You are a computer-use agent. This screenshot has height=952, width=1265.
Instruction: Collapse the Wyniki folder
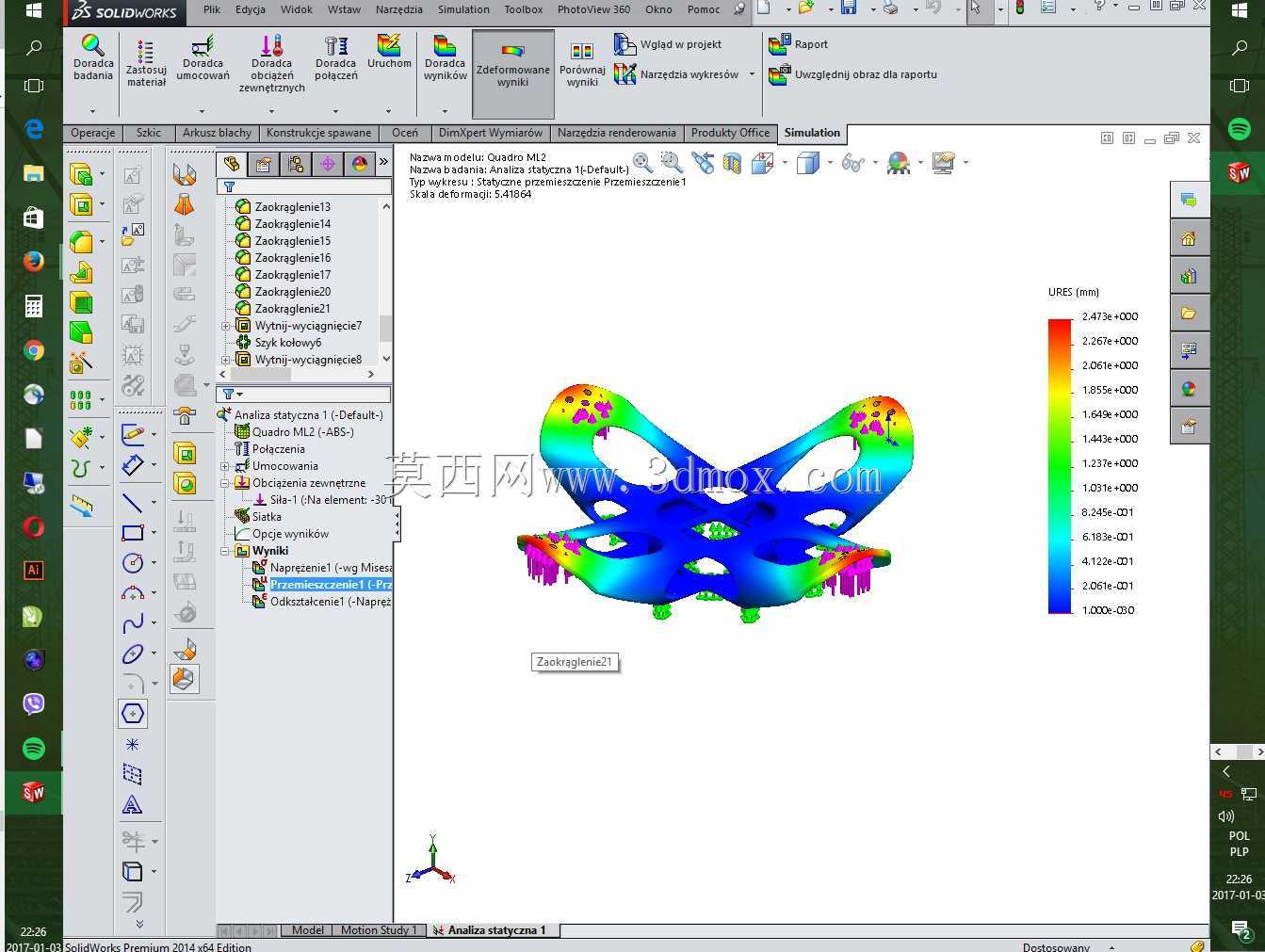[x=226, y=551]
